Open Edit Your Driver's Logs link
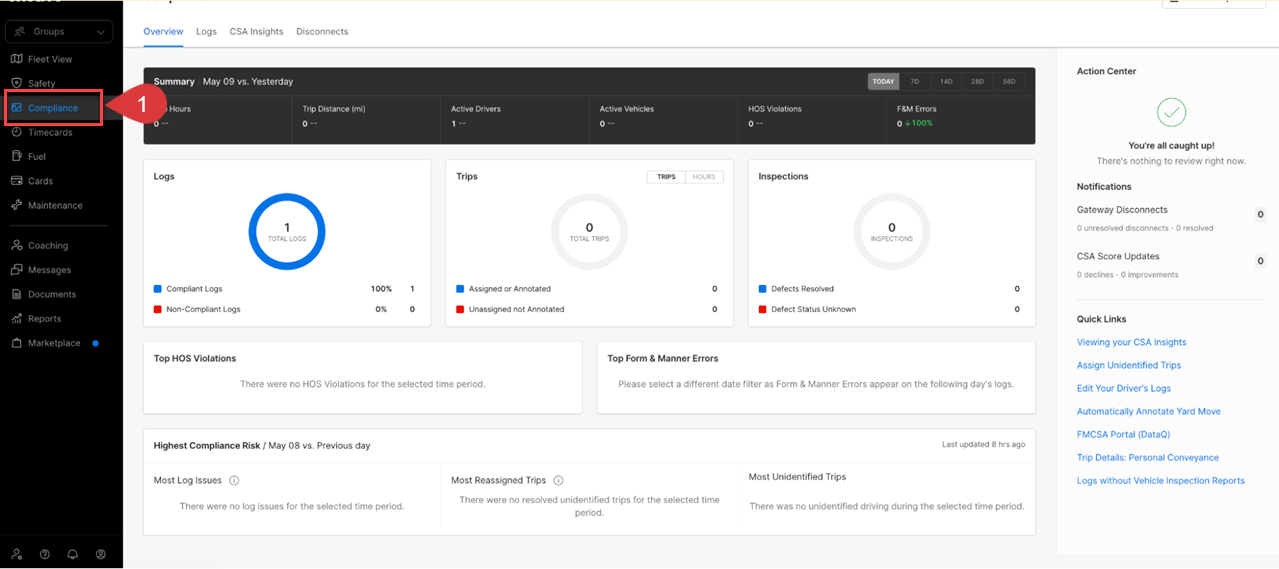Viewport: 1279px width, 569px height. (1124, 388)
